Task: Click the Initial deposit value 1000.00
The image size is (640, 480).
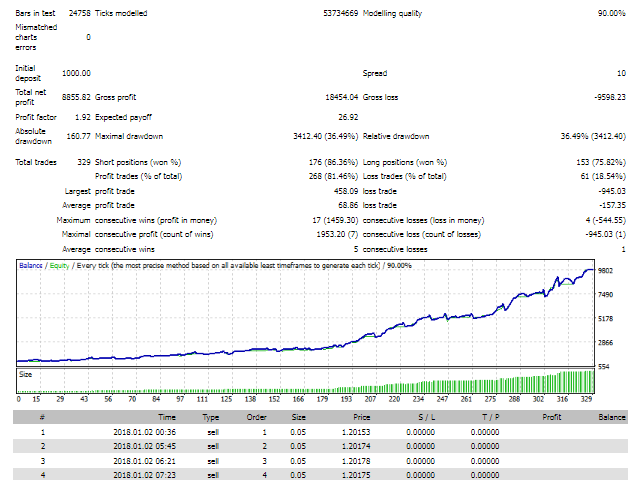Action: click(x=76, y=73)
